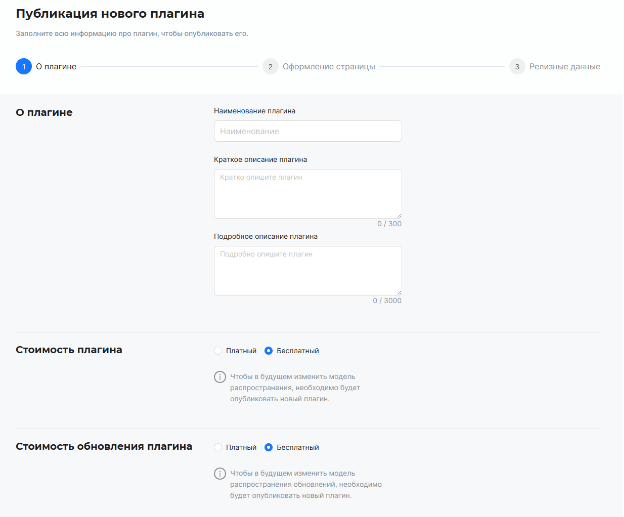
Task: Select Платный for Стоимость плагина
Action: pos(219,351)
